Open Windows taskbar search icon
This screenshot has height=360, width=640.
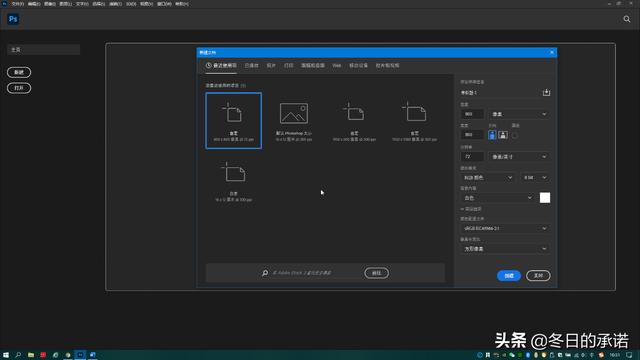coord(18,355)
